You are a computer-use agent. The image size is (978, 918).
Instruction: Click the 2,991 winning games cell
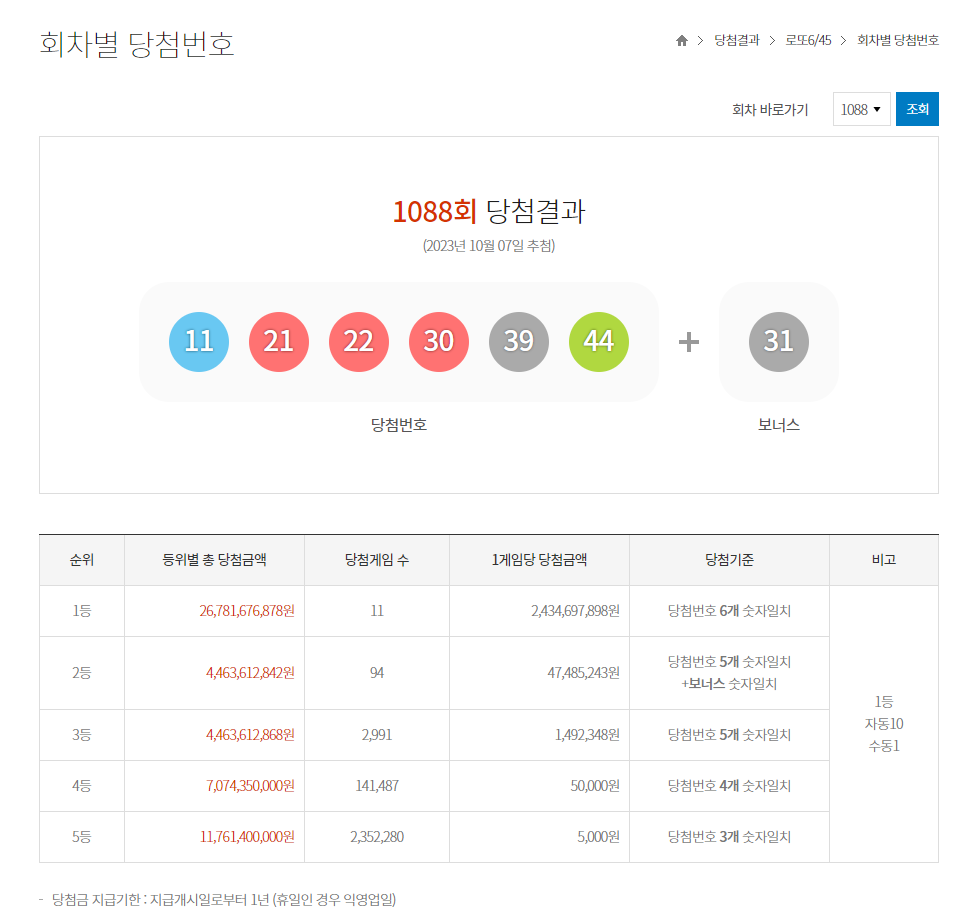[x=377, y=735]
